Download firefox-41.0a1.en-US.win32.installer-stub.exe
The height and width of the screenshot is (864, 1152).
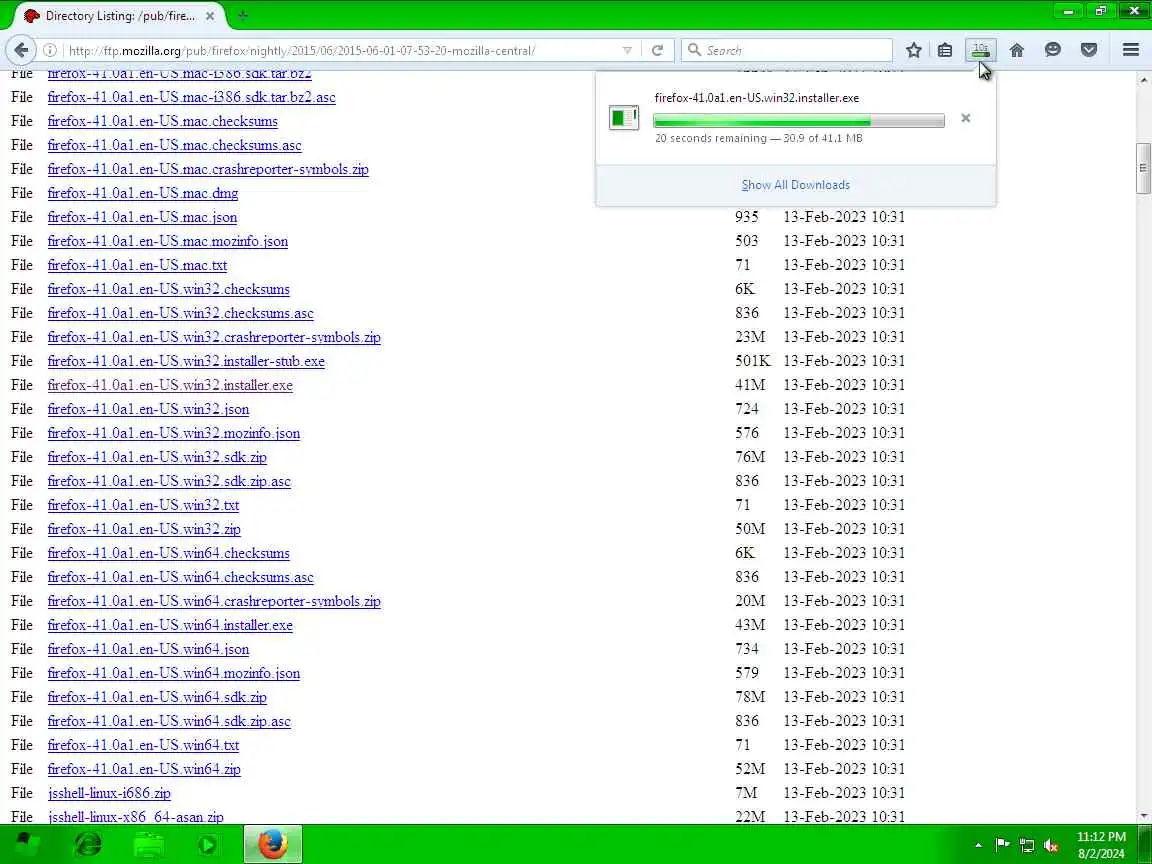pyautogui.click(x=186, y=361)
